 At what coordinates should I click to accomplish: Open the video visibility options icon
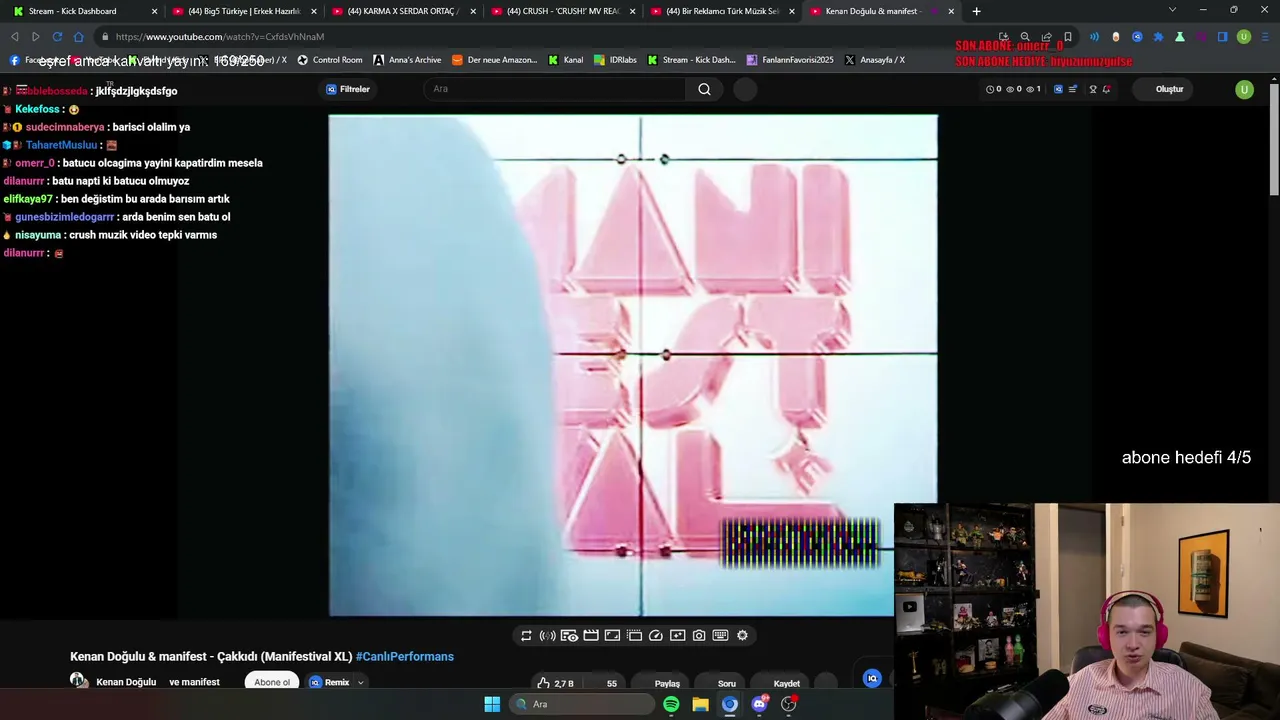(x=569, y=635)
